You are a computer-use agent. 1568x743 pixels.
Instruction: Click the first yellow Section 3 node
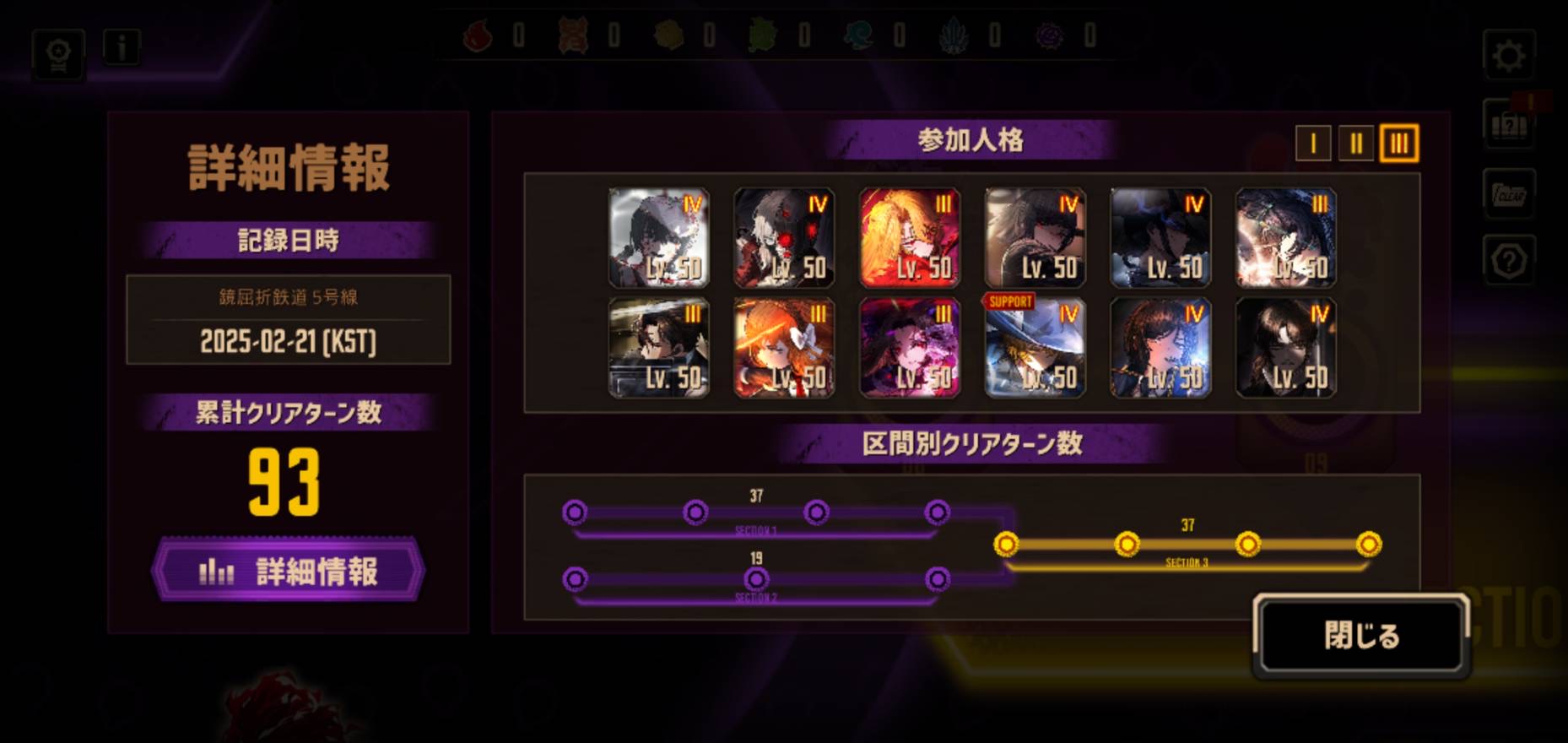[x=1006, y=545]
